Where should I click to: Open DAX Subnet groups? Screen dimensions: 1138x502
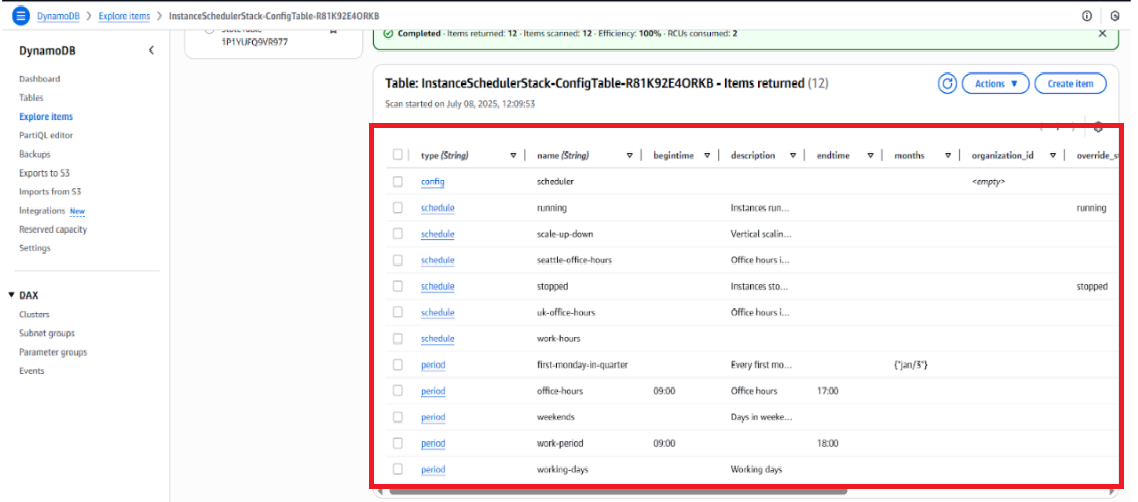(x=46, y=334)
